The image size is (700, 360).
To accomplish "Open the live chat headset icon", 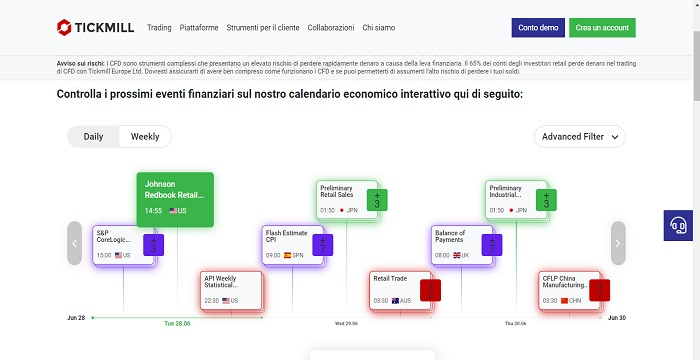I will (x=678, y=225).
